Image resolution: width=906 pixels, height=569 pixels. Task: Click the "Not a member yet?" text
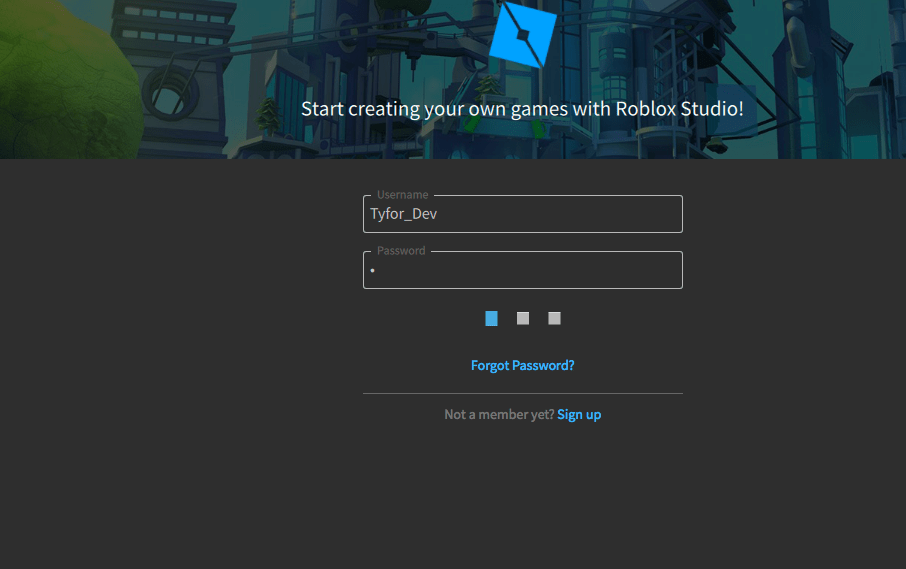(x=499, y=415)
